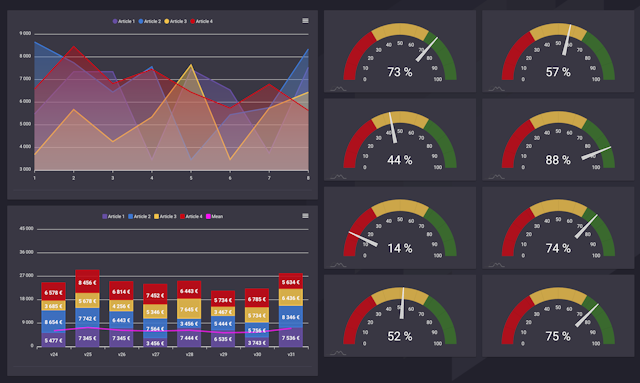Click the 27 000 y-axis label
640x383 pixels.
(x=27, y=275)
